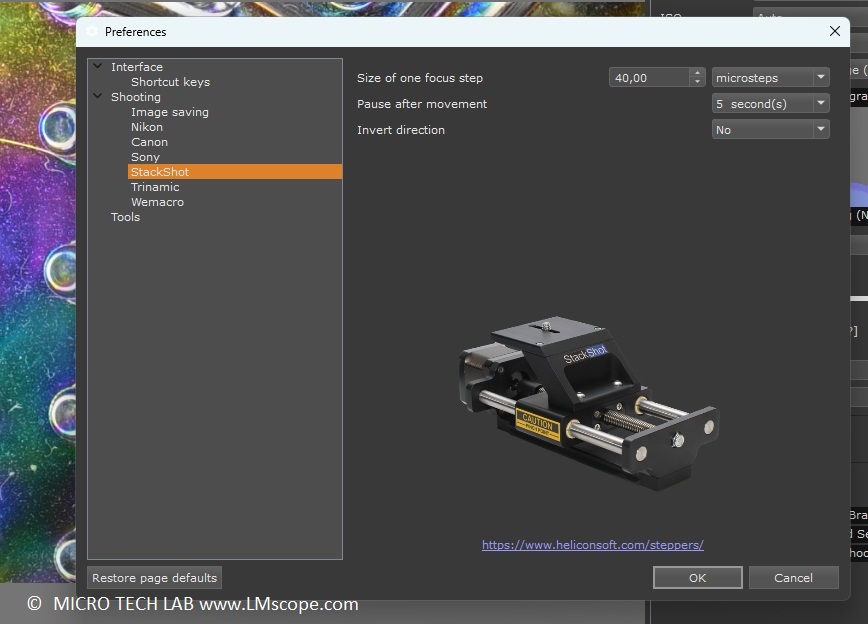
Task: Confirm preferences with the OK button
Action: coord(697,578)
